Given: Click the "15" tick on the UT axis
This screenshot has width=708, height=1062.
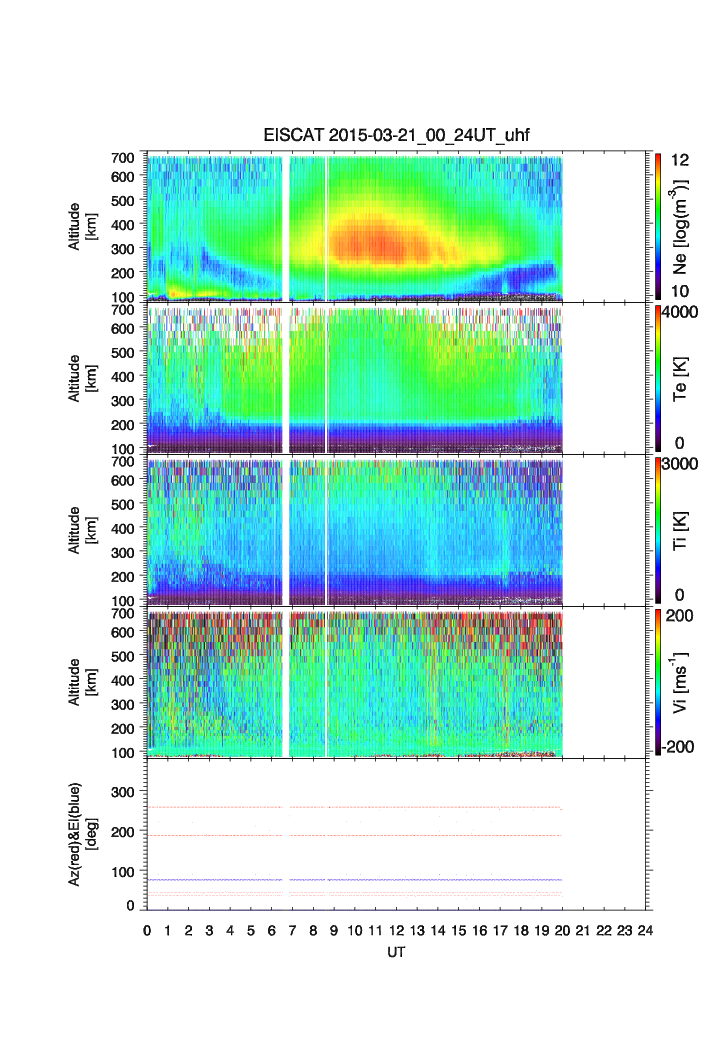Looking at the screenshot, I should pos(459,931).
